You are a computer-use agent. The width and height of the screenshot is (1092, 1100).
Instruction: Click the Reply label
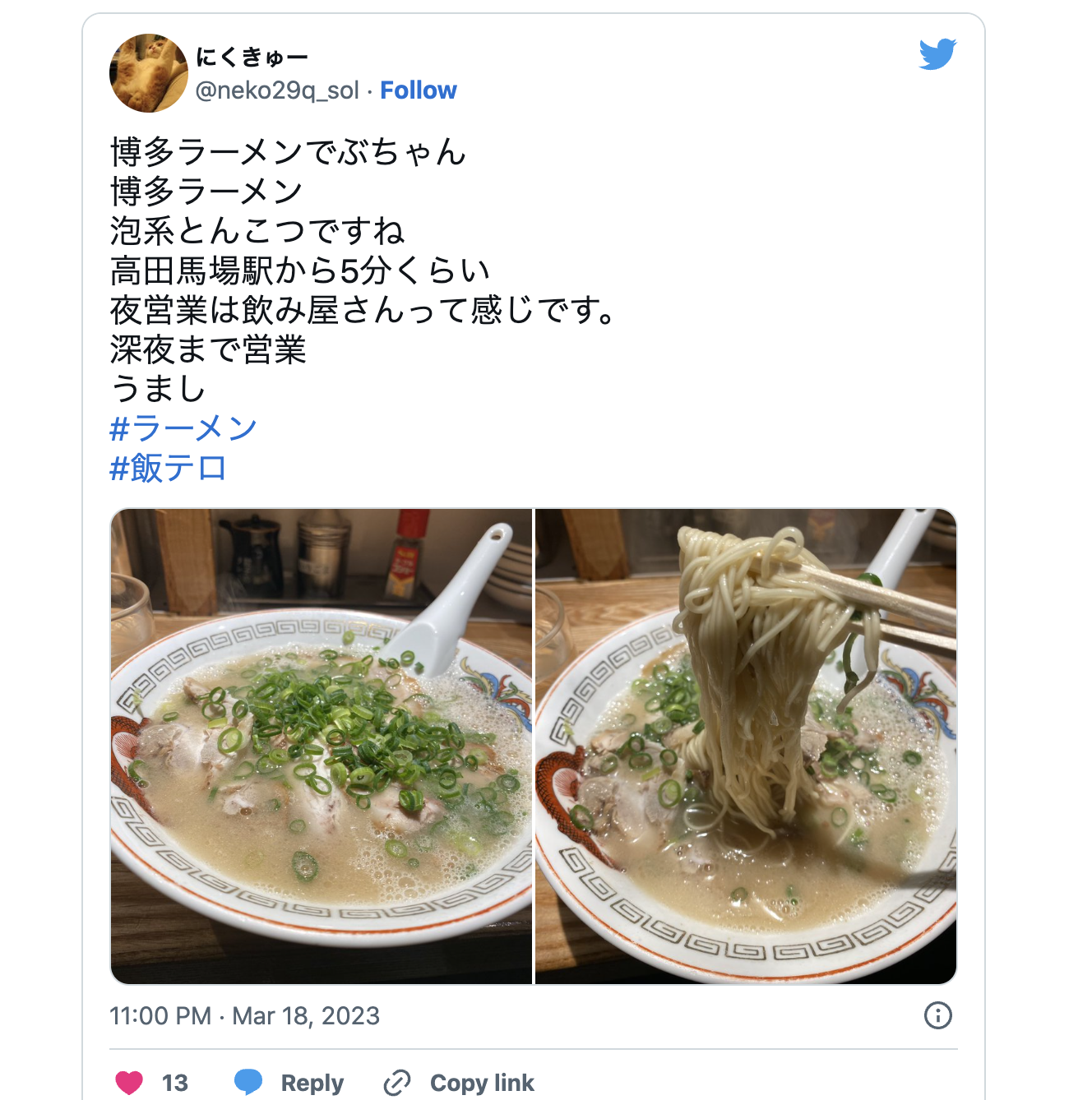pyautogui.click(x=312, y=1083)
